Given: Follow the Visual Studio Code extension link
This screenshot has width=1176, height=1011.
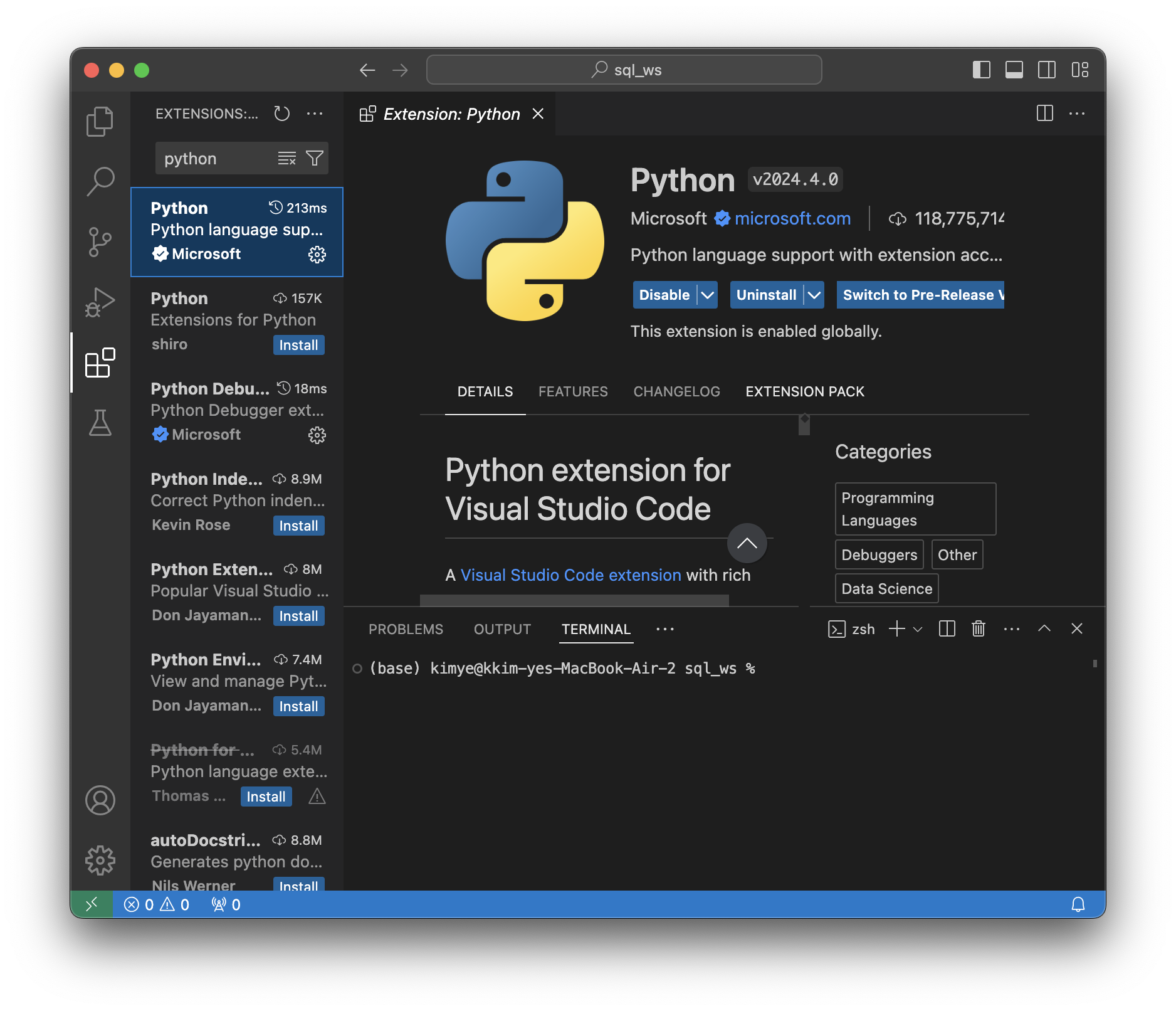Looking at the screenshot, I should pyautogui.click(x=570, y=575).
